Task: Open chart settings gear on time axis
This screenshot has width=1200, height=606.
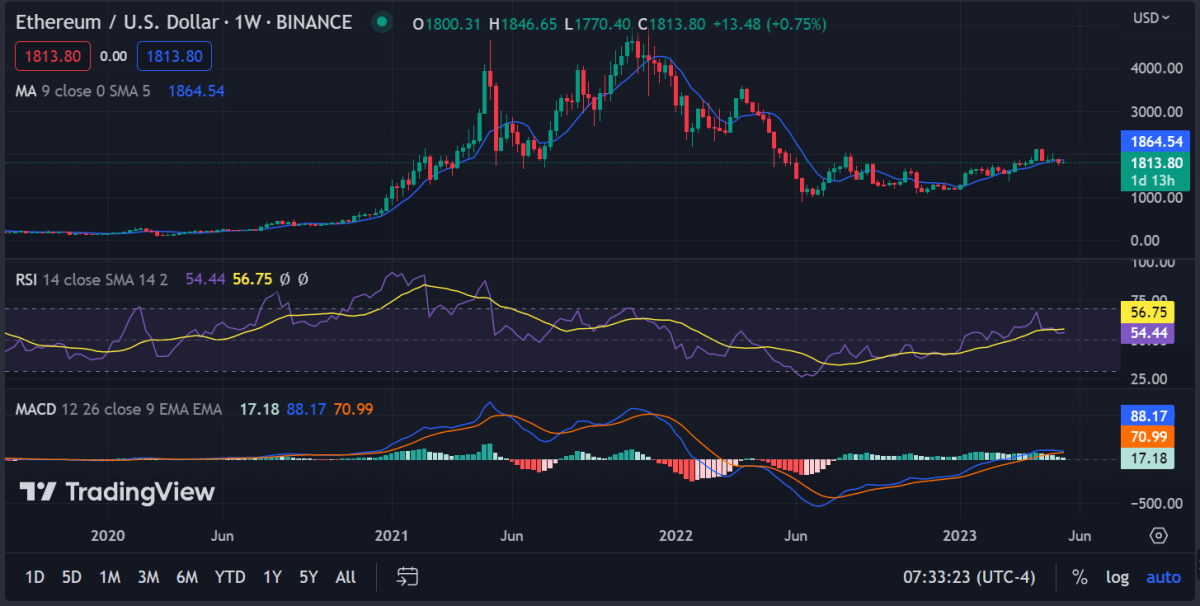Action: click(1158, 535)
